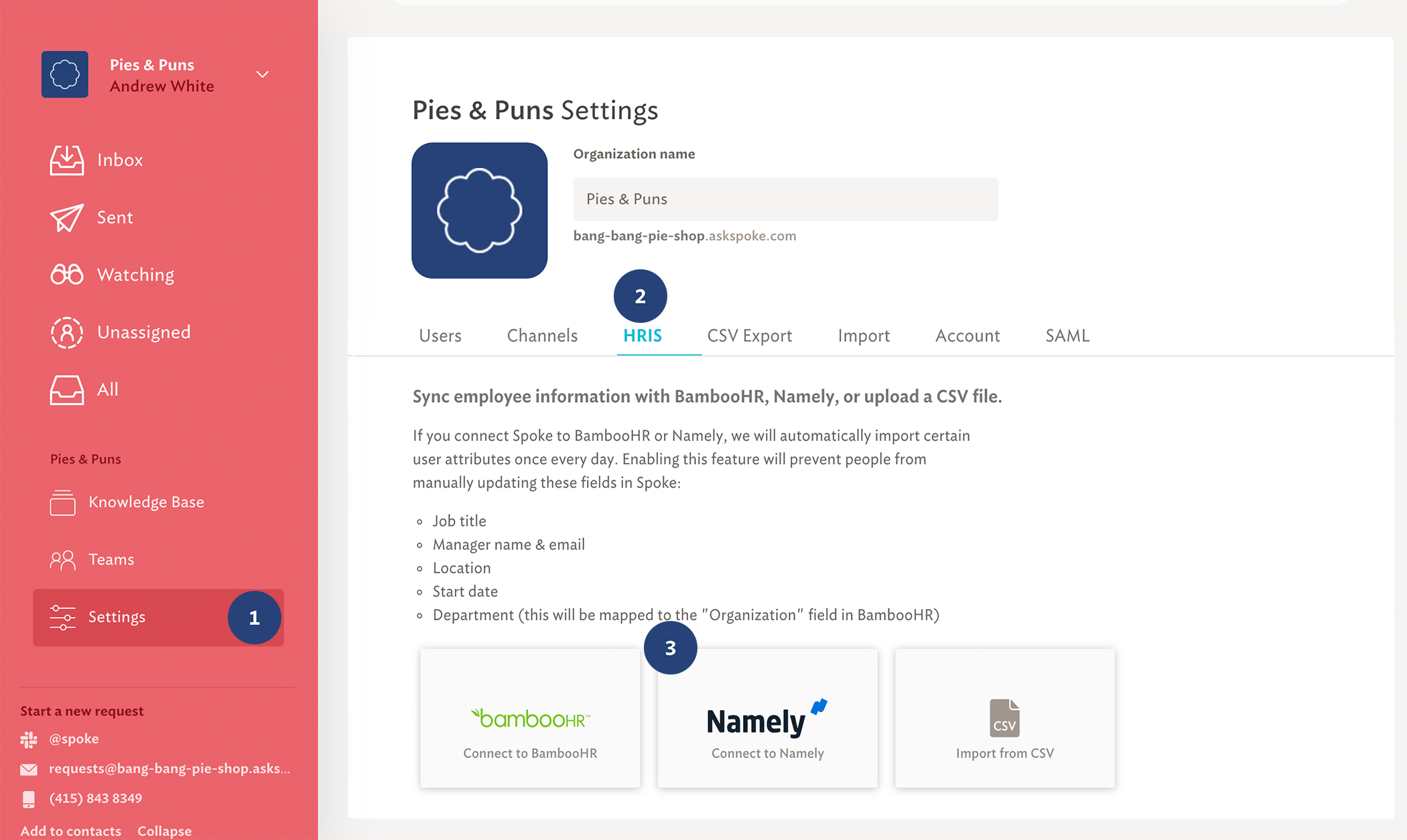Switch to the Channels tab

540,334
